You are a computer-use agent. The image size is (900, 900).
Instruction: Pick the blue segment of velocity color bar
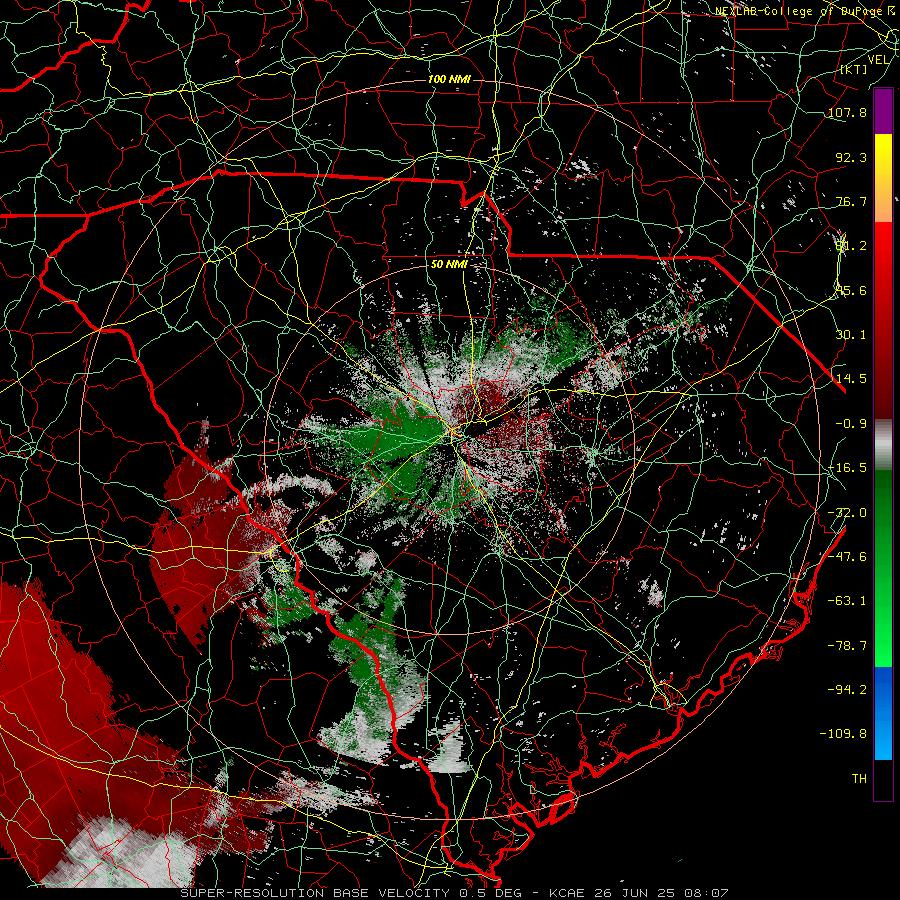tap(883, 713)
